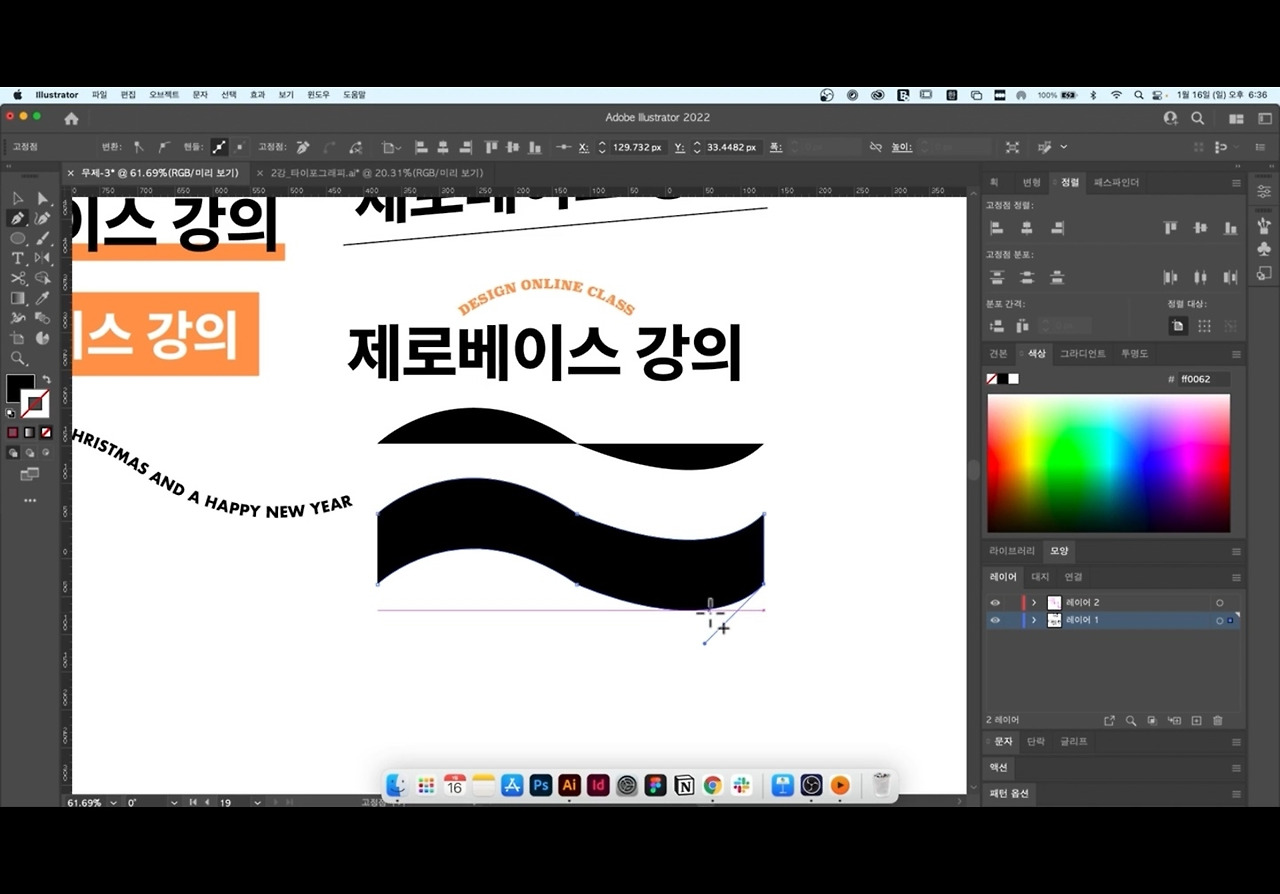Hide 레이어 2 with its eye icon
The height and width of the screenshot is (894, 1280).
pos(995,602)
